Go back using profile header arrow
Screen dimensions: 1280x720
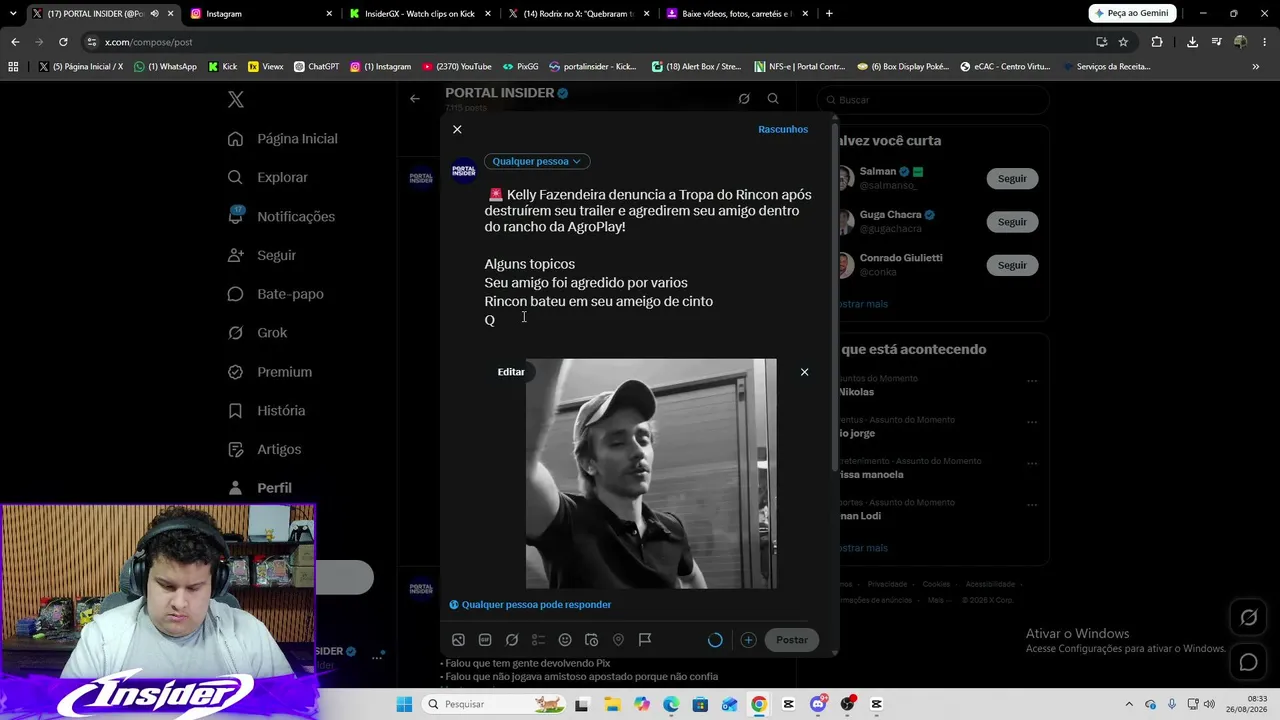click(x=415, y=99)
